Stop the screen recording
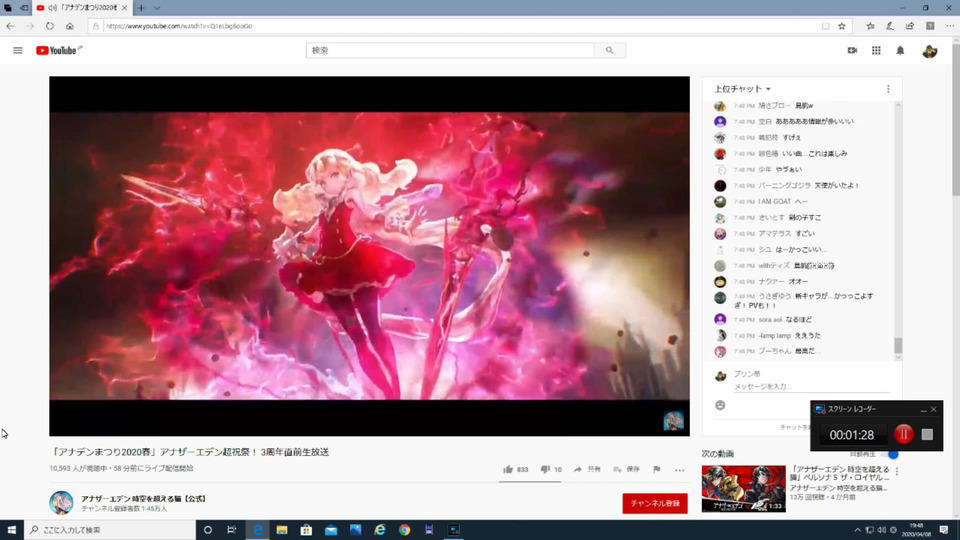This screenshot has height=540, width=960. [x=927, y=434]
